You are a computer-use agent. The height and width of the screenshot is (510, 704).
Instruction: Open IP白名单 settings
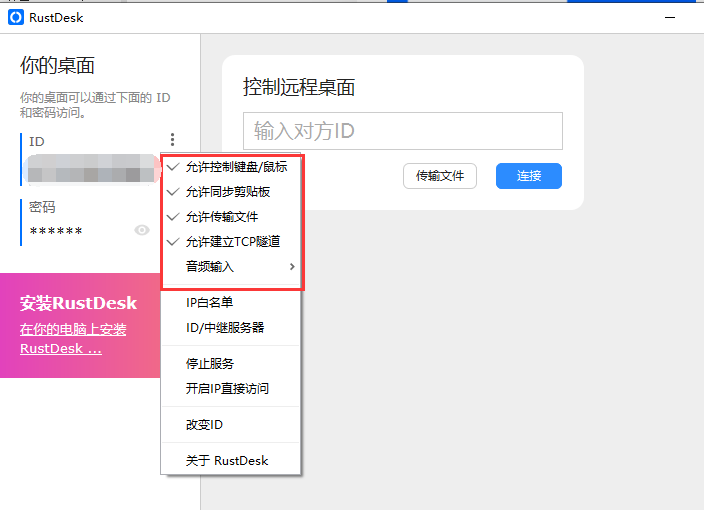[x=210, y=302]
